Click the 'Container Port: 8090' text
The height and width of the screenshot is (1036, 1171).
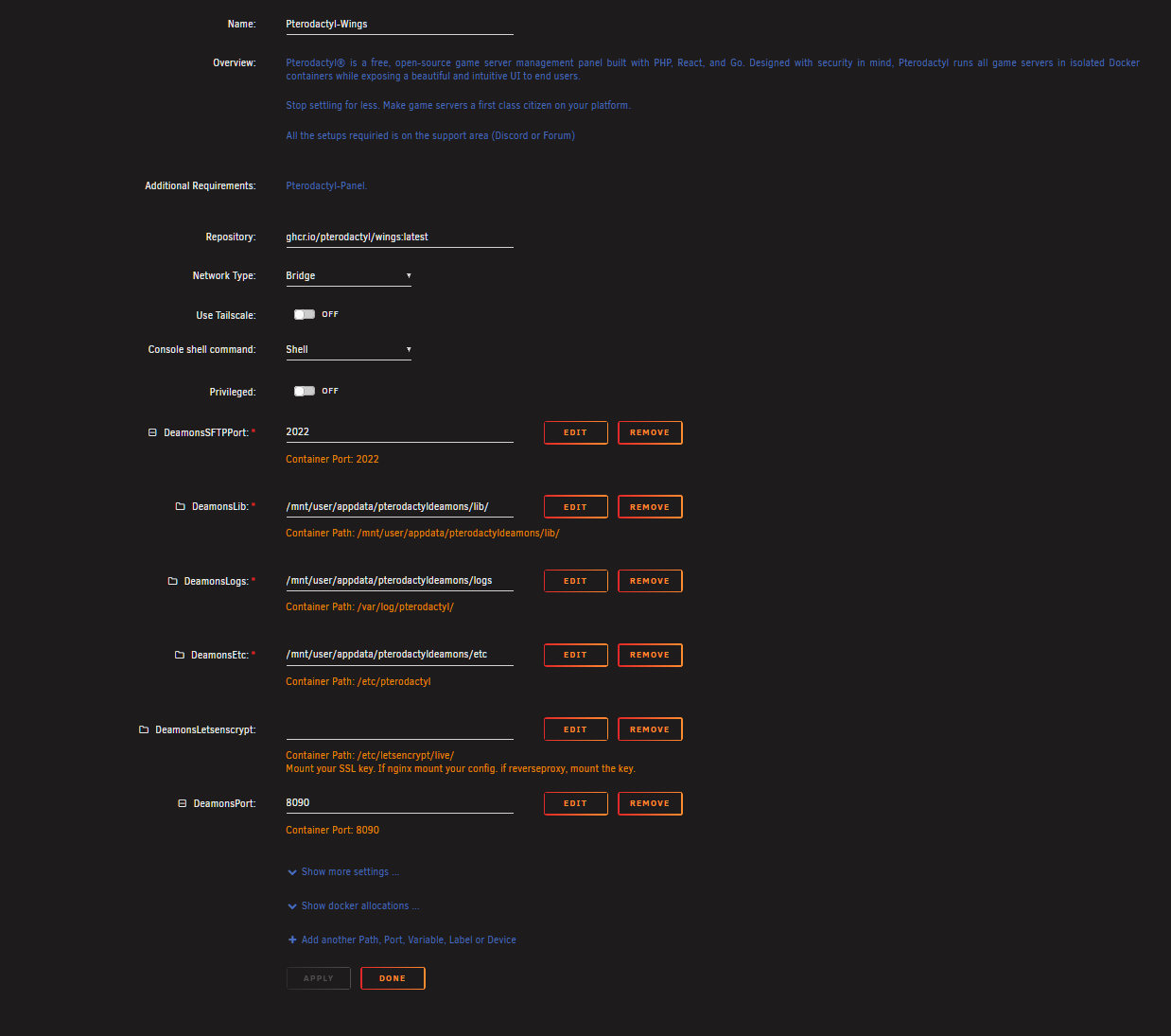tap(332, 830)
